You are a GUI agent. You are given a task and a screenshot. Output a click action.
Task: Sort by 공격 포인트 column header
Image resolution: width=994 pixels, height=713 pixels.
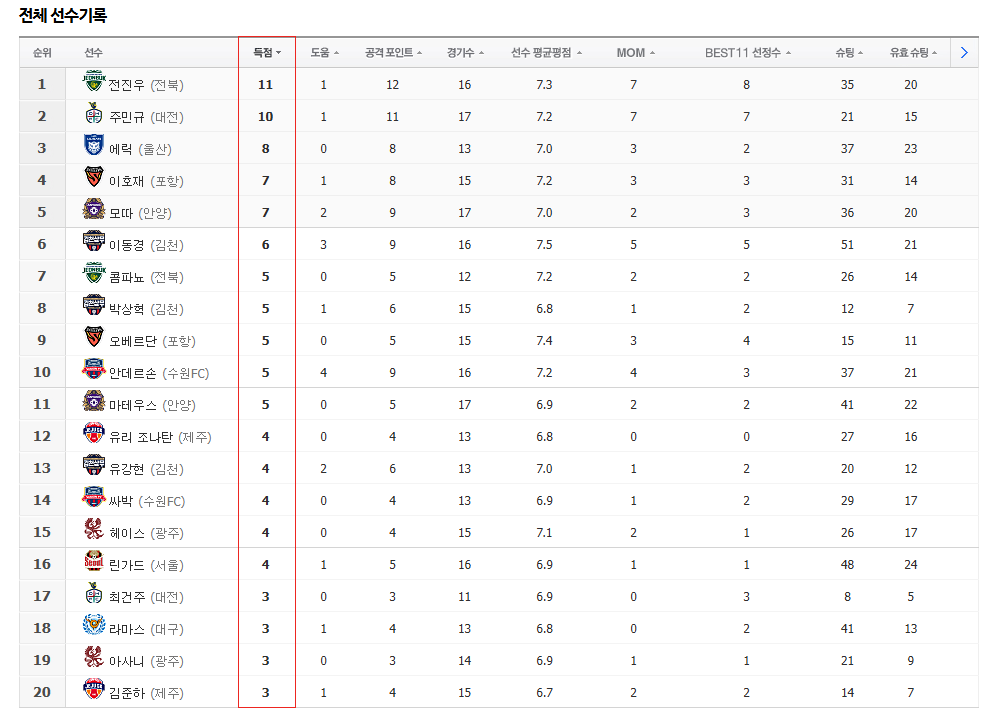pyautogui.click(x=393, y=52)
